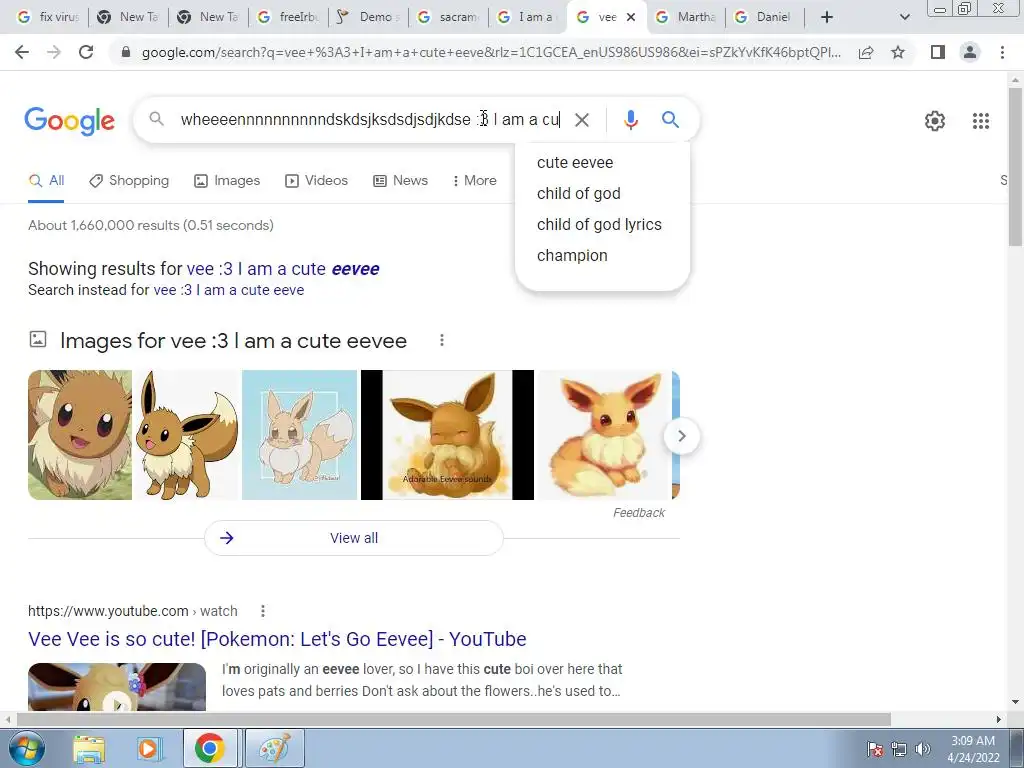Open the first Eevee face image
Viewport: 1024px width, 768px height.
pyautogui.click(x=80, y=435)
